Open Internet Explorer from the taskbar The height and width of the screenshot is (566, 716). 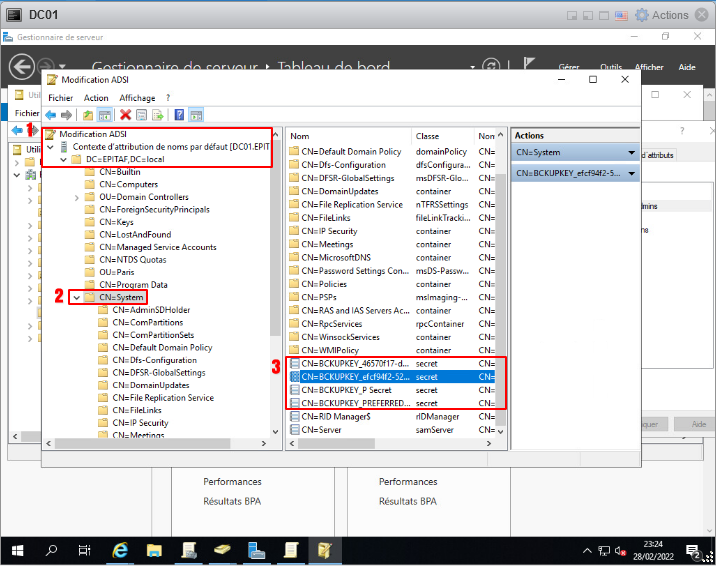click(120, 550)
